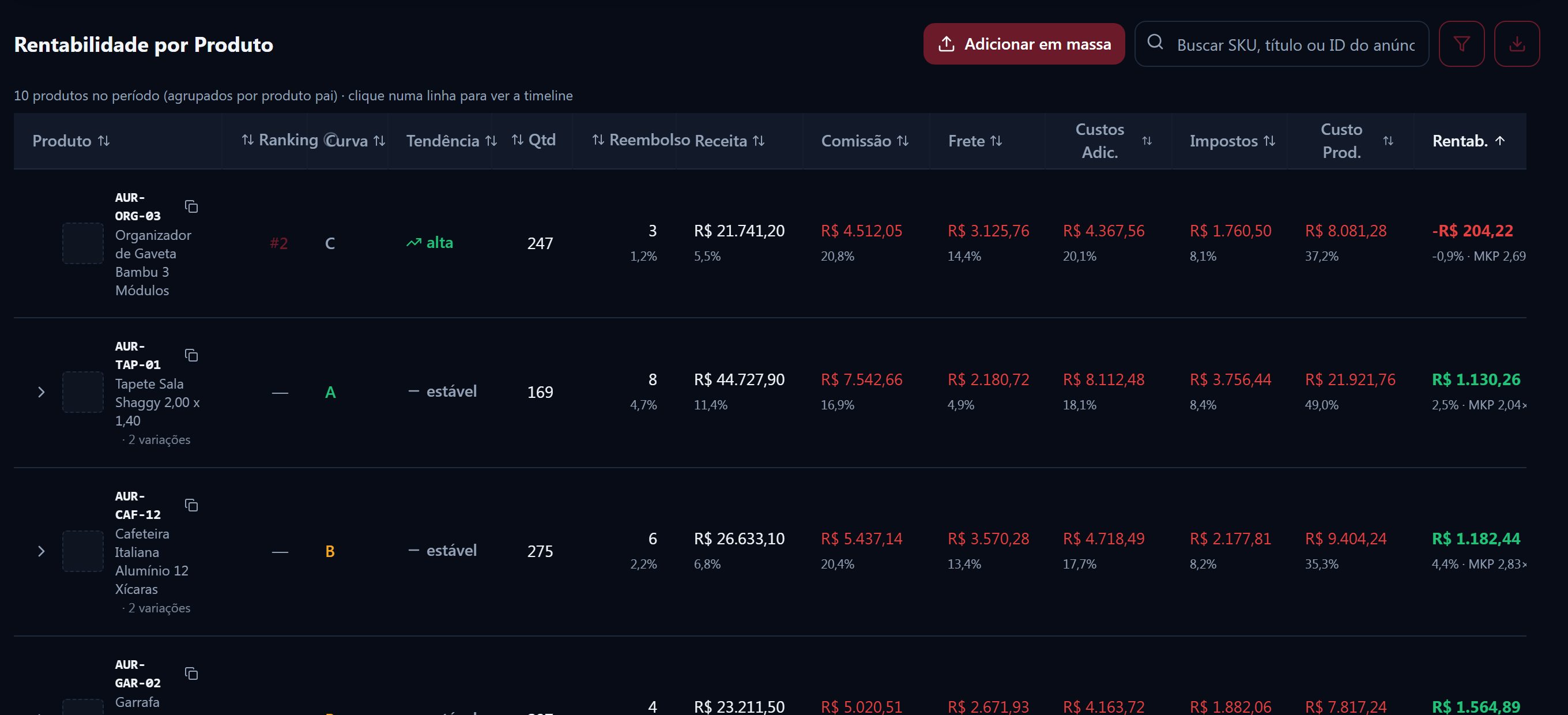
Task: Click the search magnifier icon
Action: (1155, 42)
